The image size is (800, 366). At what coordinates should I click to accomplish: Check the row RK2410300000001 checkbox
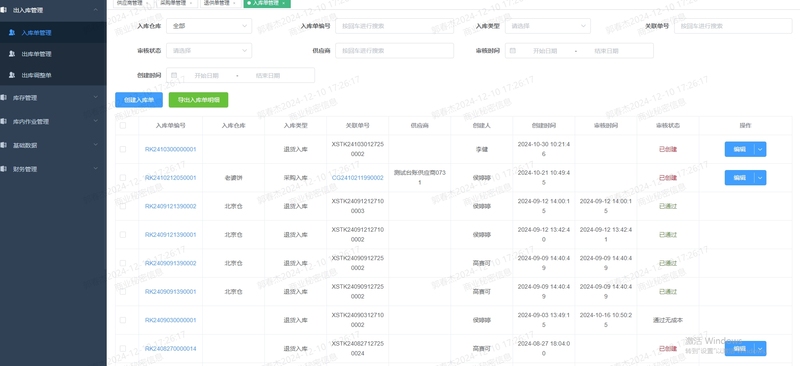click(122, 149)
